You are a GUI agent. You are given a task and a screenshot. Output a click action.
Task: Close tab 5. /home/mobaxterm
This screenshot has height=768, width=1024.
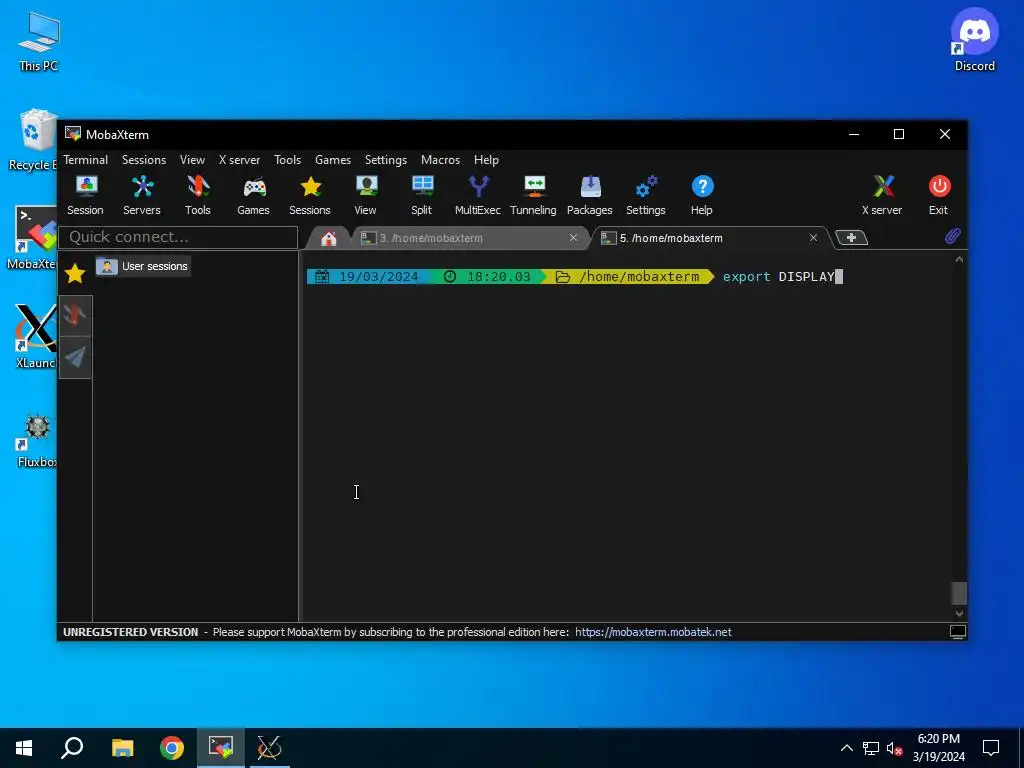tap(813, 238)
